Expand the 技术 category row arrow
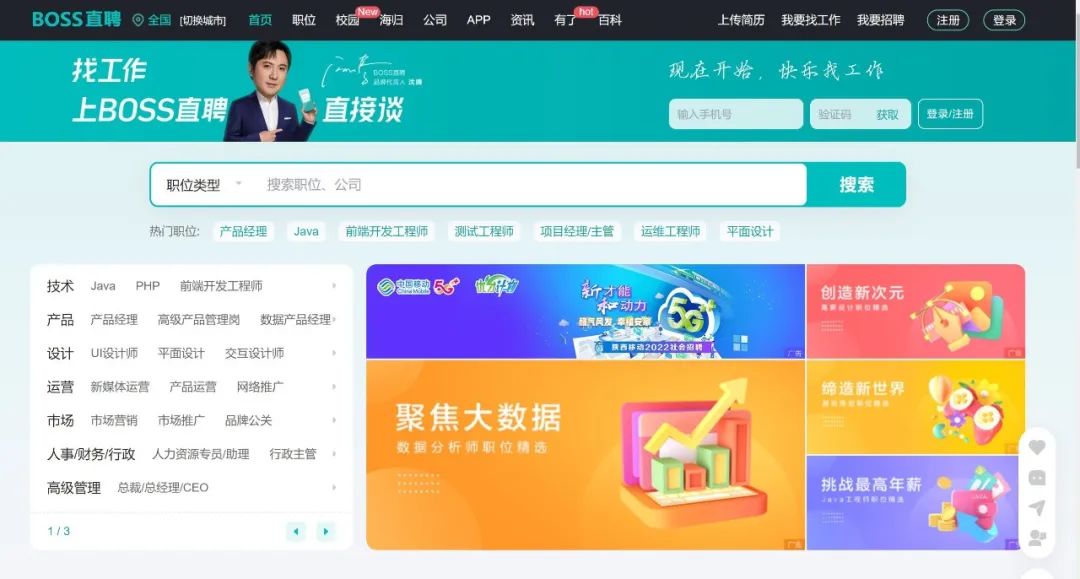Screen dimensions: 1080x579 pos(334,286)
